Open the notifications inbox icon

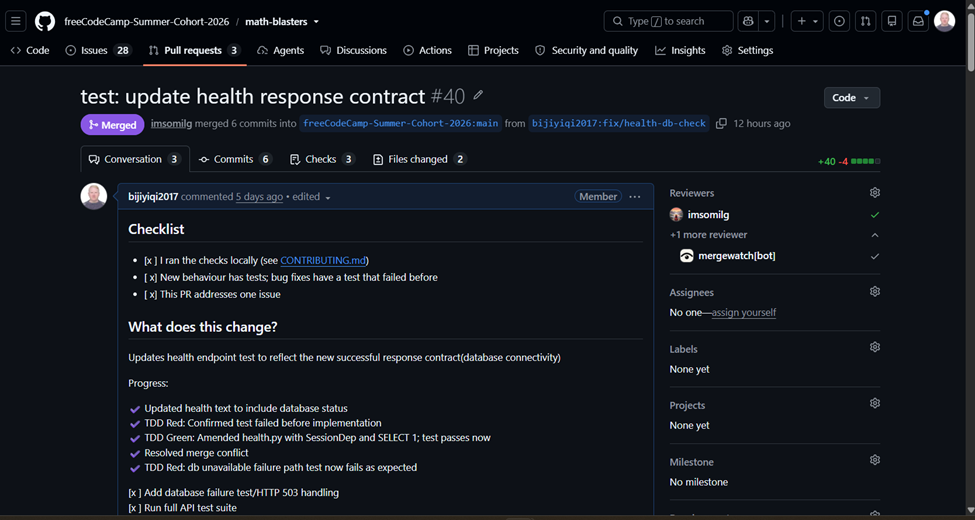[x=918, y=21]
